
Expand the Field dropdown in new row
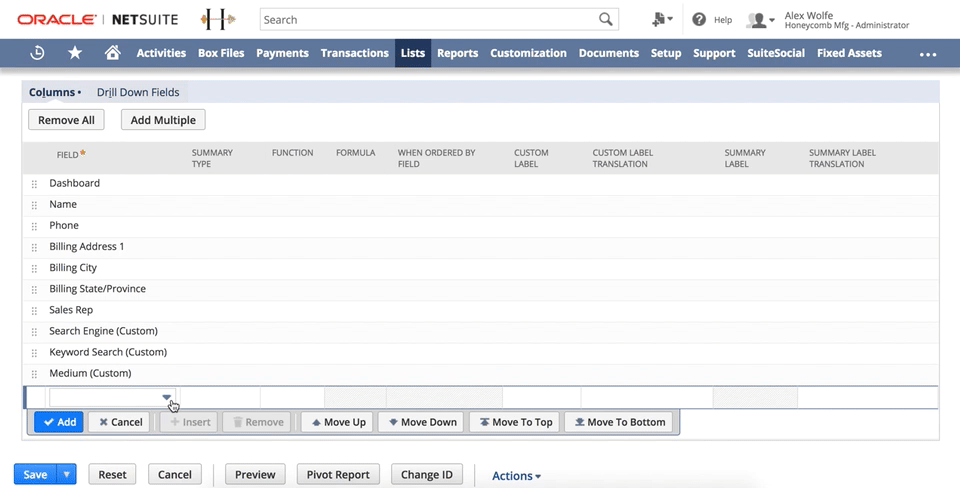tap(166, 397)
